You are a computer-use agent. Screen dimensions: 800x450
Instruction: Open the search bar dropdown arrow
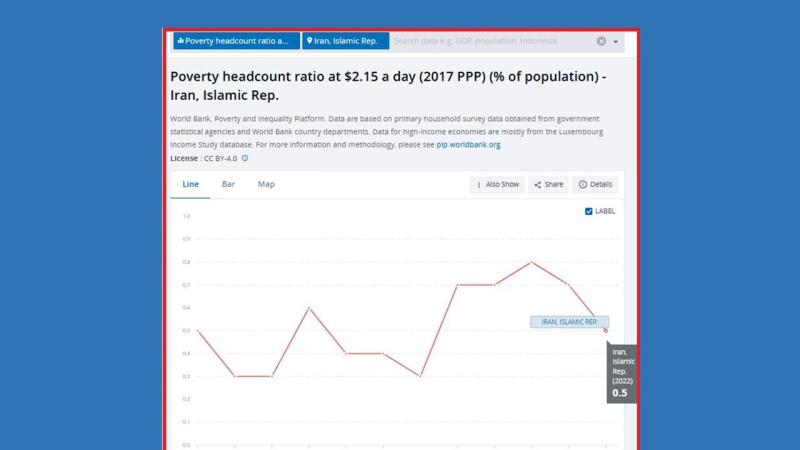(616, 42)
